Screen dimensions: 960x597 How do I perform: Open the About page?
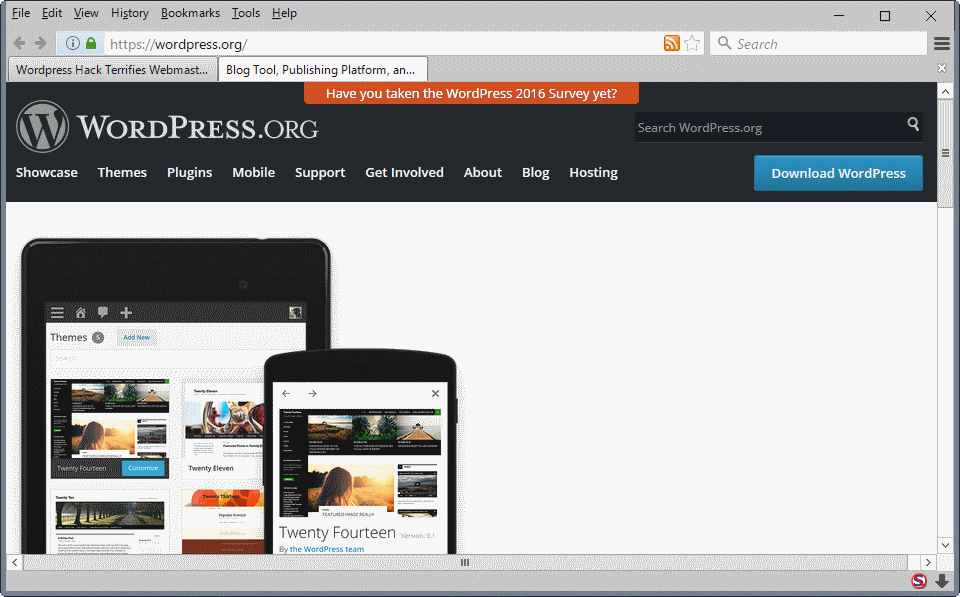coord(482,173)
